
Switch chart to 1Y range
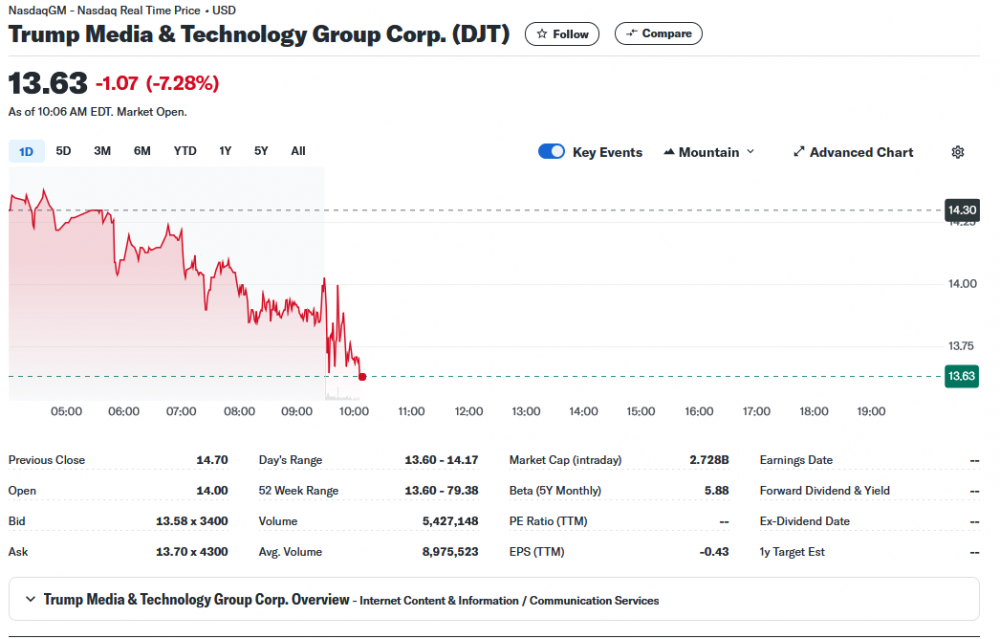(x=225, y=151)
